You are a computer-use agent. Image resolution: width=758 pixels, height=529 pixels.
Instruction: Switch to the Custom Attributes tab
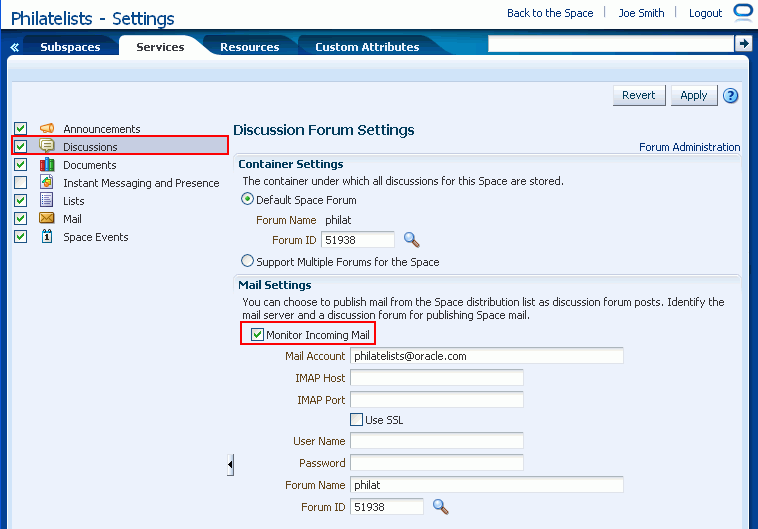tap(367, 47)
